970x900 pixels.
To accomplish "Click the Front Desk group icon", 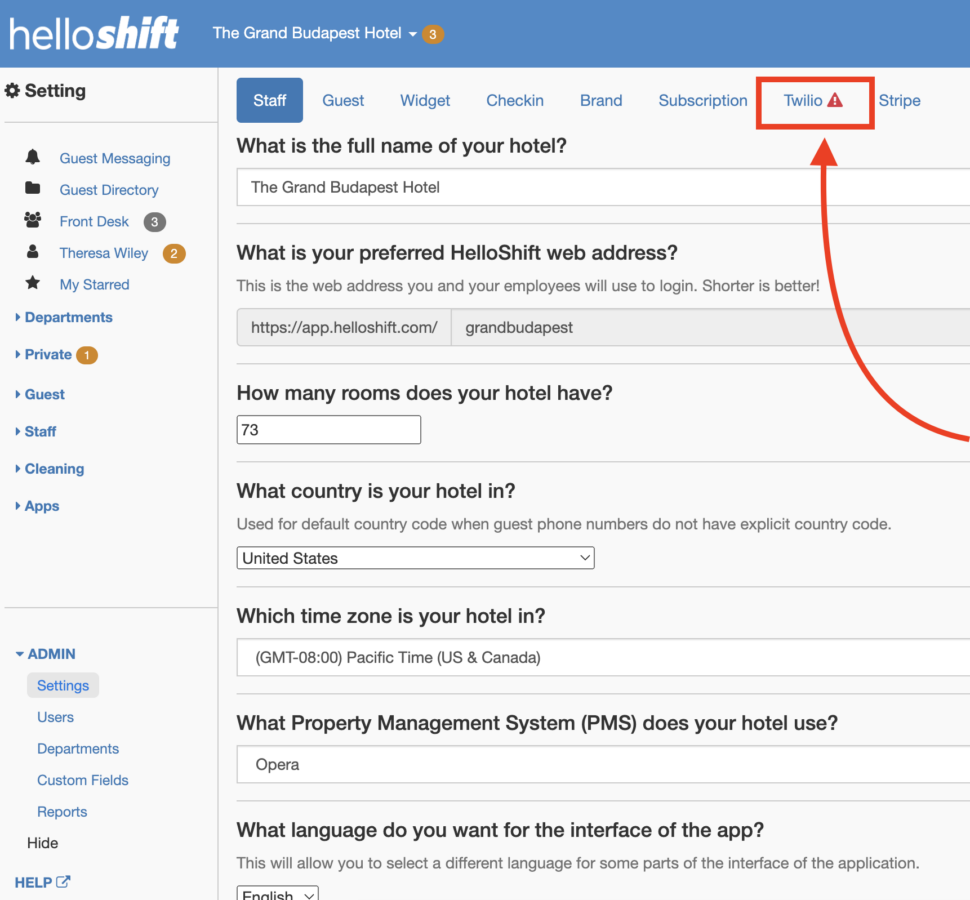I will click(33, 220).
